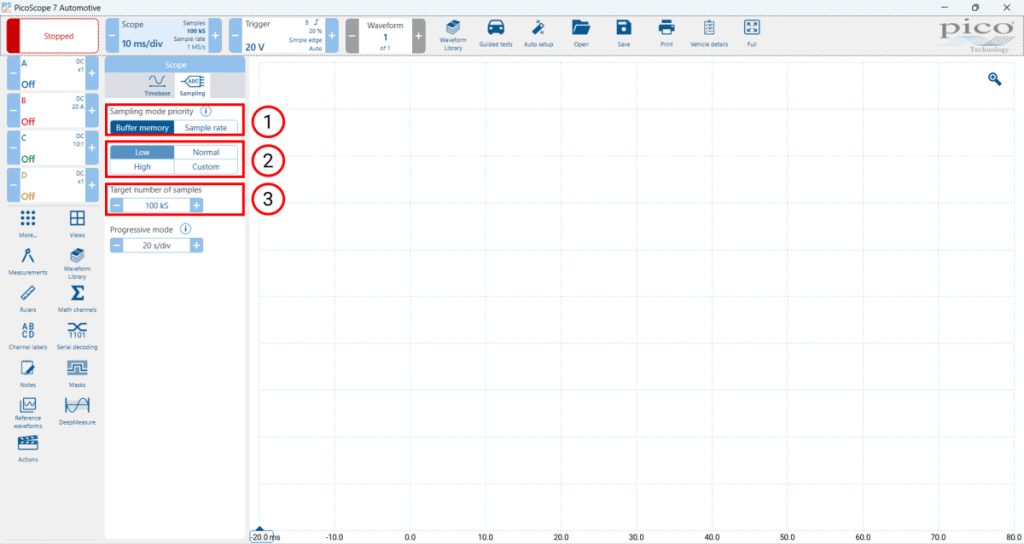
Task: Open Channel labels tool
Action: pyautogui.click(x=27, y=336)
